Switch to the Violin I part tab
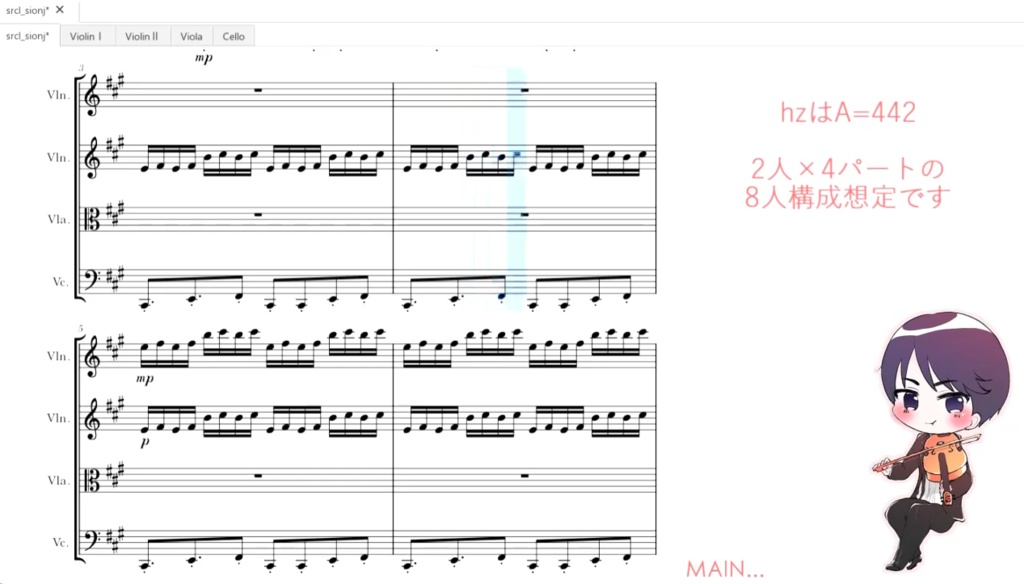Screen dimensions: 1024x584 tap(88, 37)
